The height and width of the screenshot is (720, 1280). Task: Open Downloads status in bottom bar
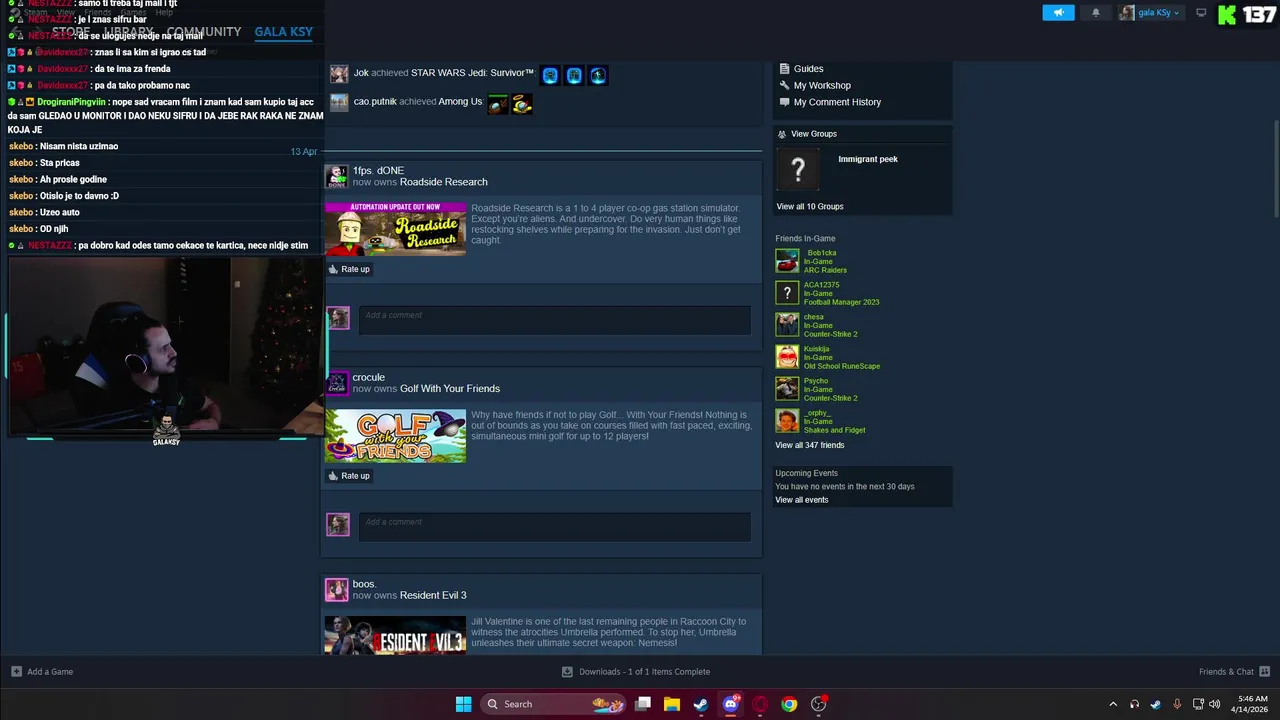click(x=636, y=672)
